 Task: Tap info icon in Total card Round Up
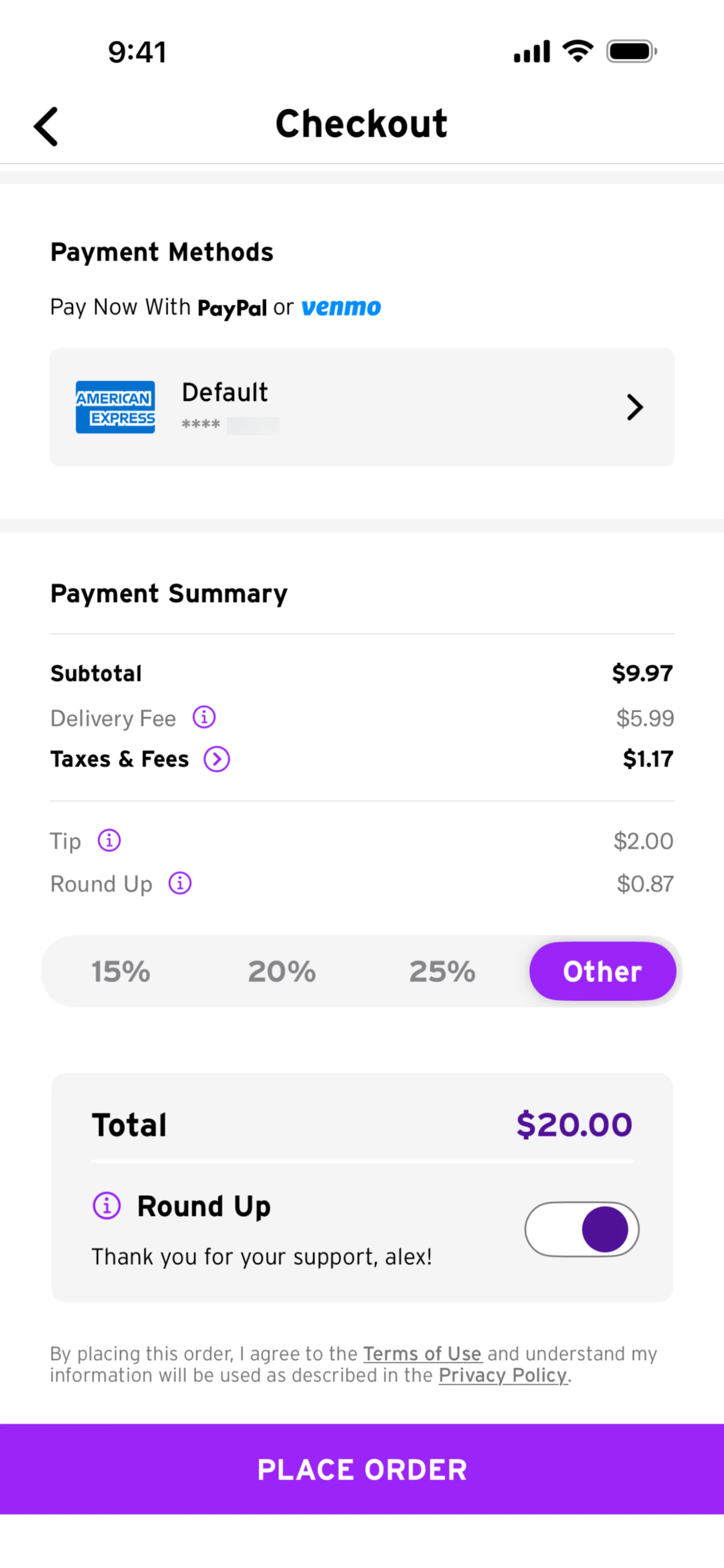pyautogui.click(x=107, y=1205)
